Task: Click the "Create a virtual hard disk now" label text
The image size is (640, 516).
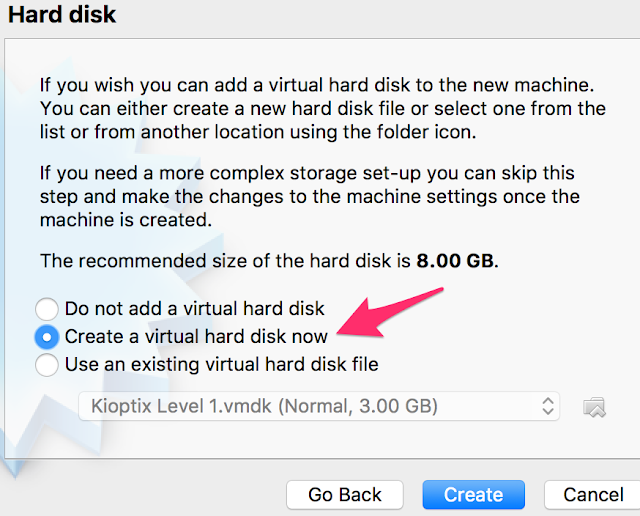Action: 196,337
